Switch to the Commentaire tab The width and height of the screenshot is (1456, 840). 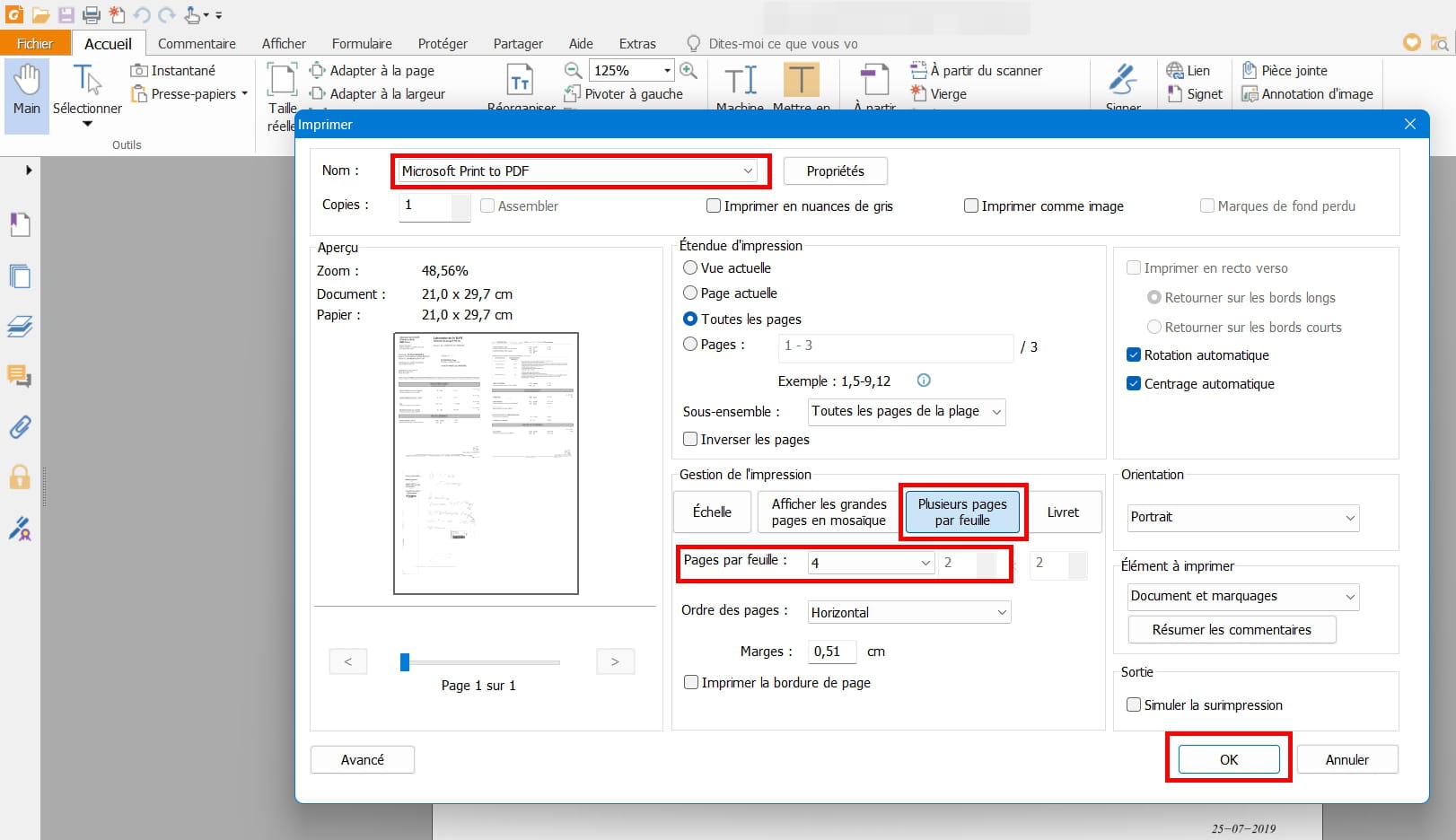click(197, 43)
